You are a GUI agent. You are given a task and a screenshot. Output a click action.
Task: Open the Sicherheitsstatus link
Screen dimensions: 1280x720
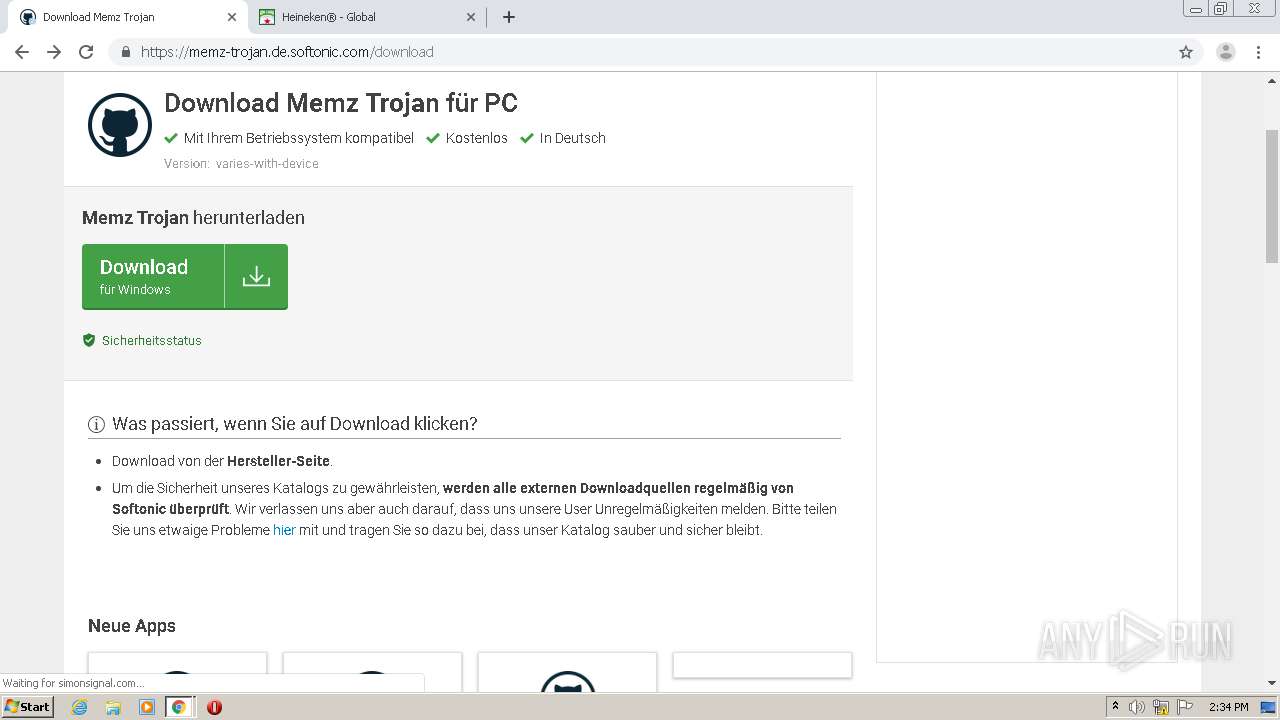click(152, 341)
